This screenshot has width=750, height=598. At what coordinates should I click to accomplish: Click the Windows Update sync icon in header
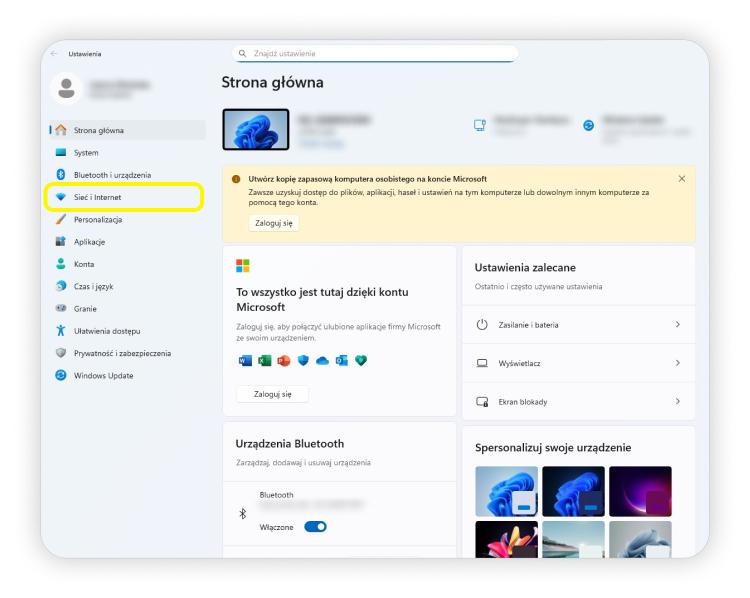[x=588, y=125]
